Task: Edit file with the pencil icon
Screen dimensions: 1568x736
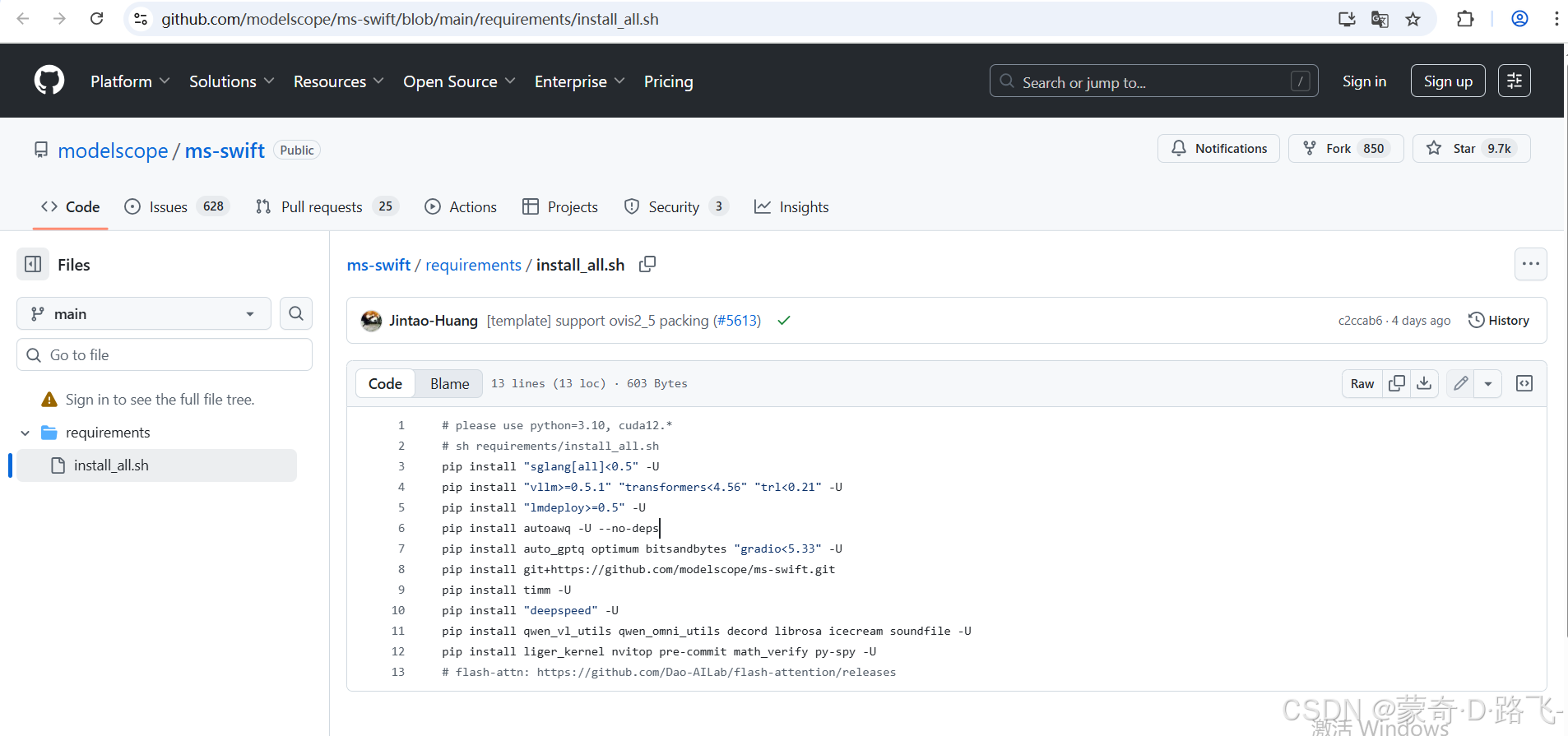Action: tap(1460, 383)
